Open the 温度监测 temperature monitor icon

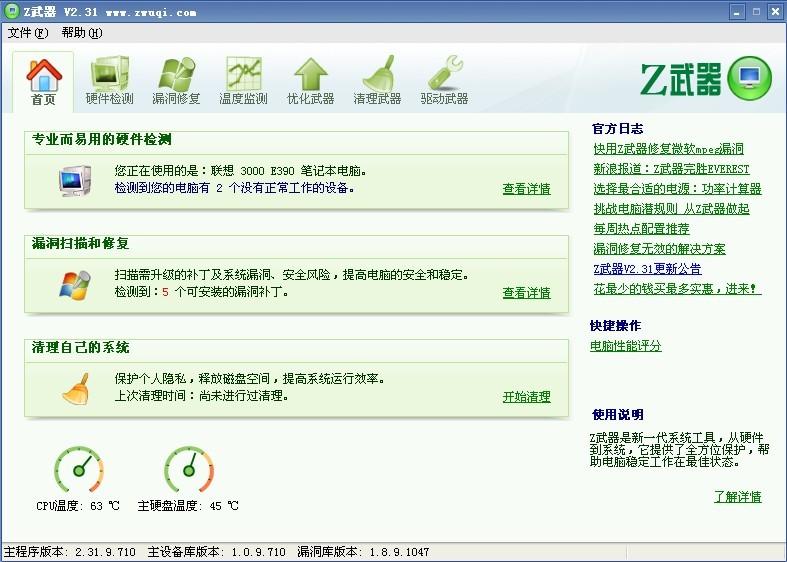tap(243, 73)
